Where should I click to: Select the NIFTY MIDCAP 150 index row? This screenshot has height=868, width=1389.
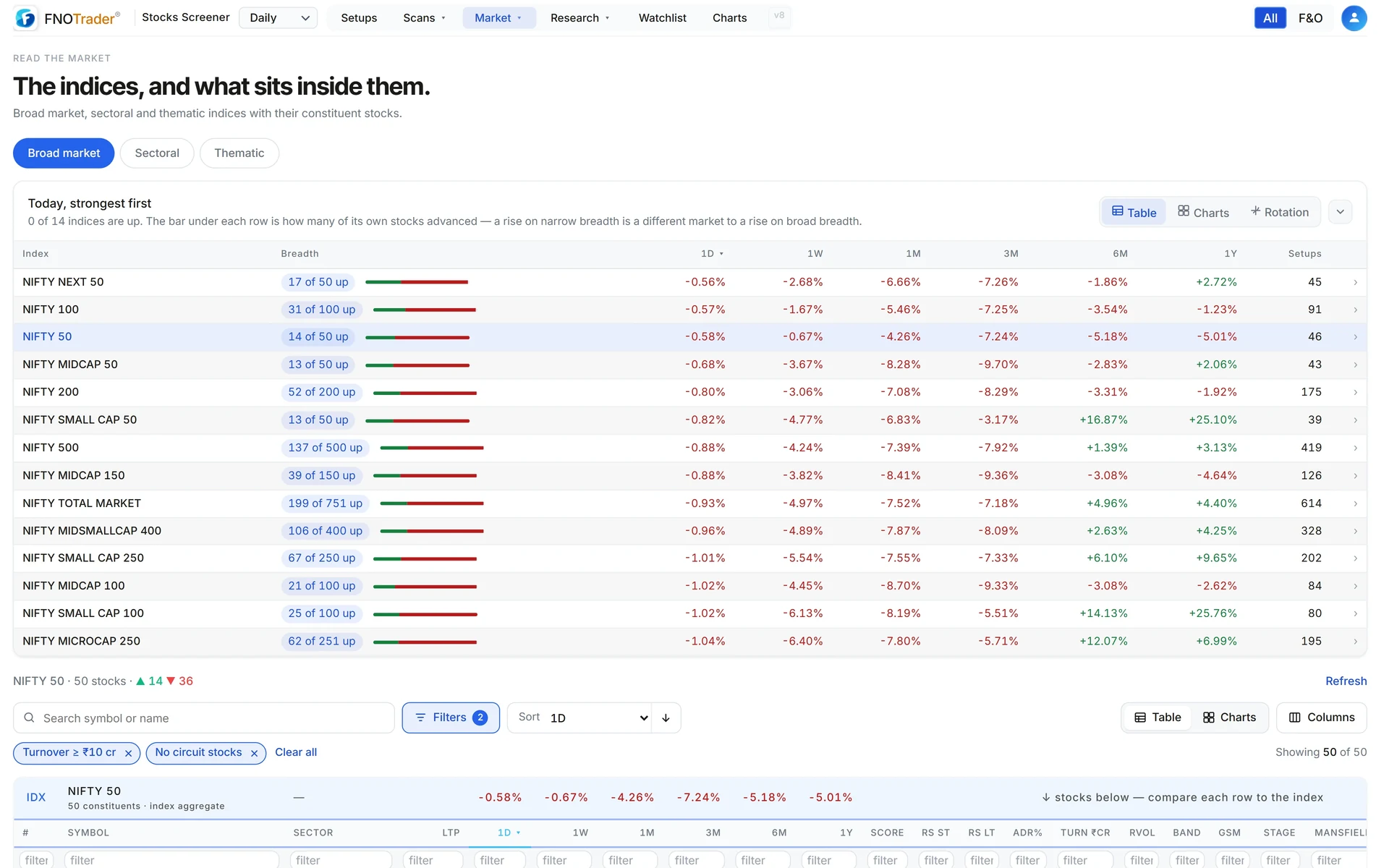689,475
